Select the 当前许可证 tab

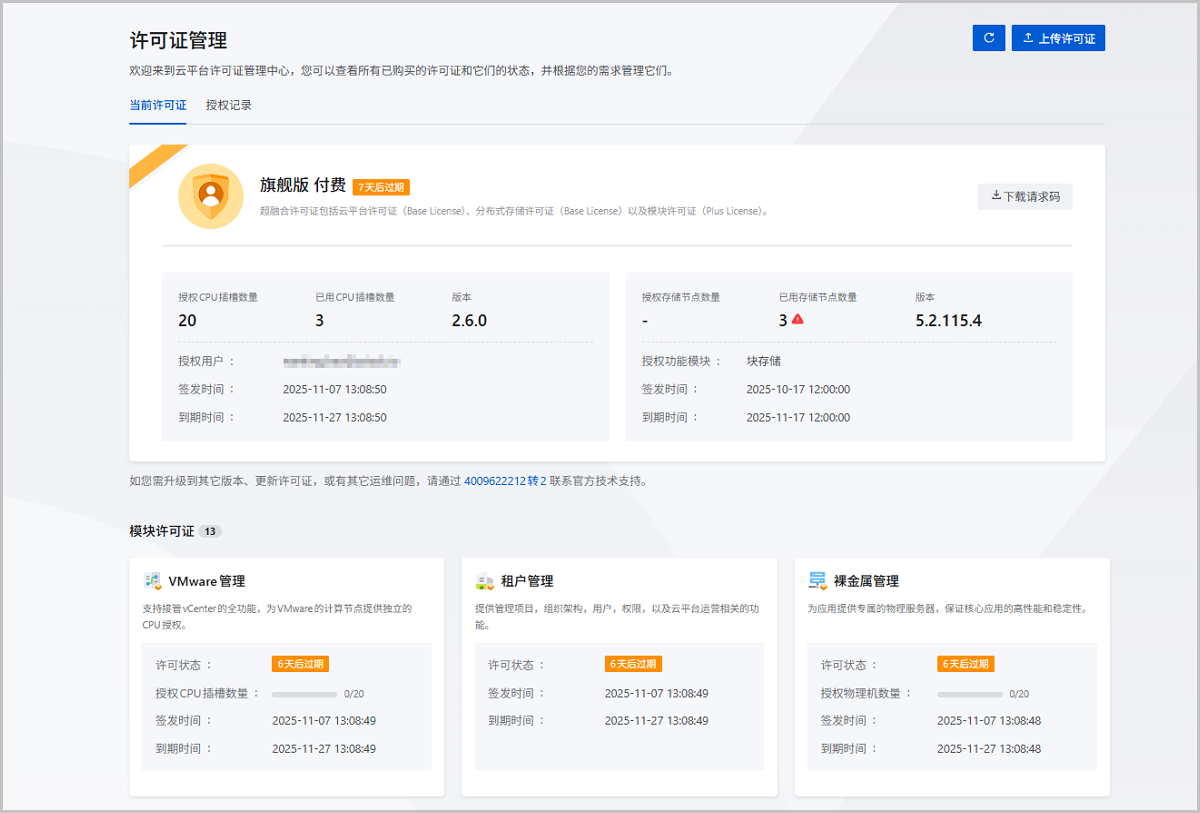157,105
